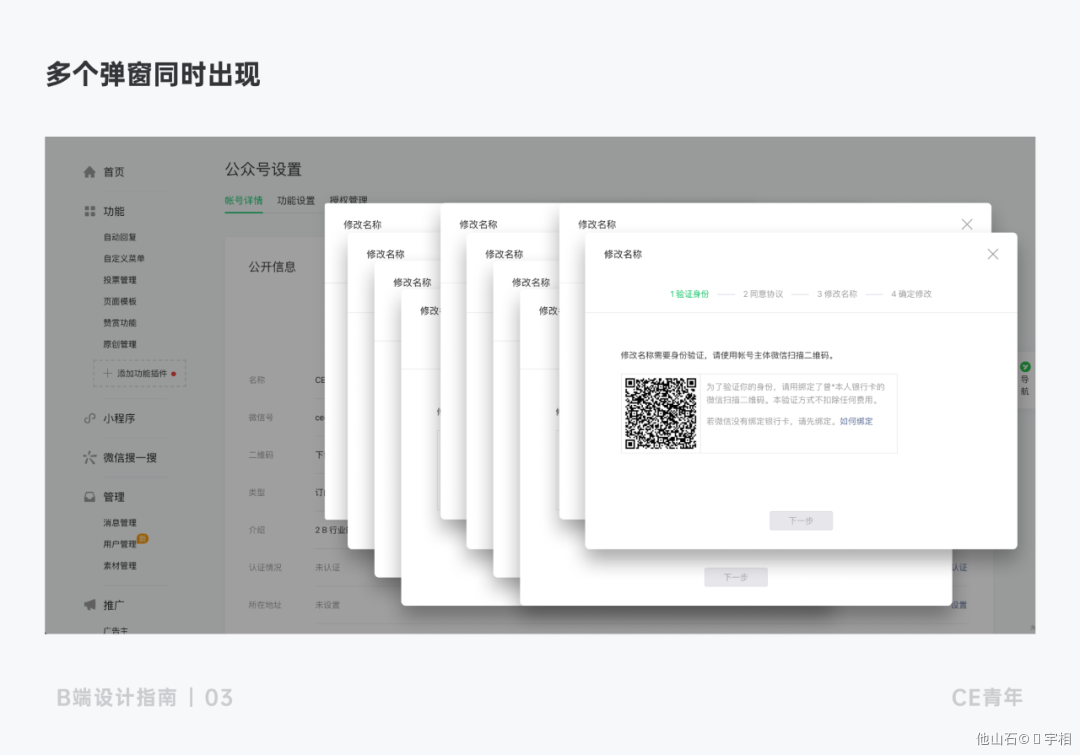Click the 小程序 link icon in sidebar
1080x755 pixels.
pos(90,418)
